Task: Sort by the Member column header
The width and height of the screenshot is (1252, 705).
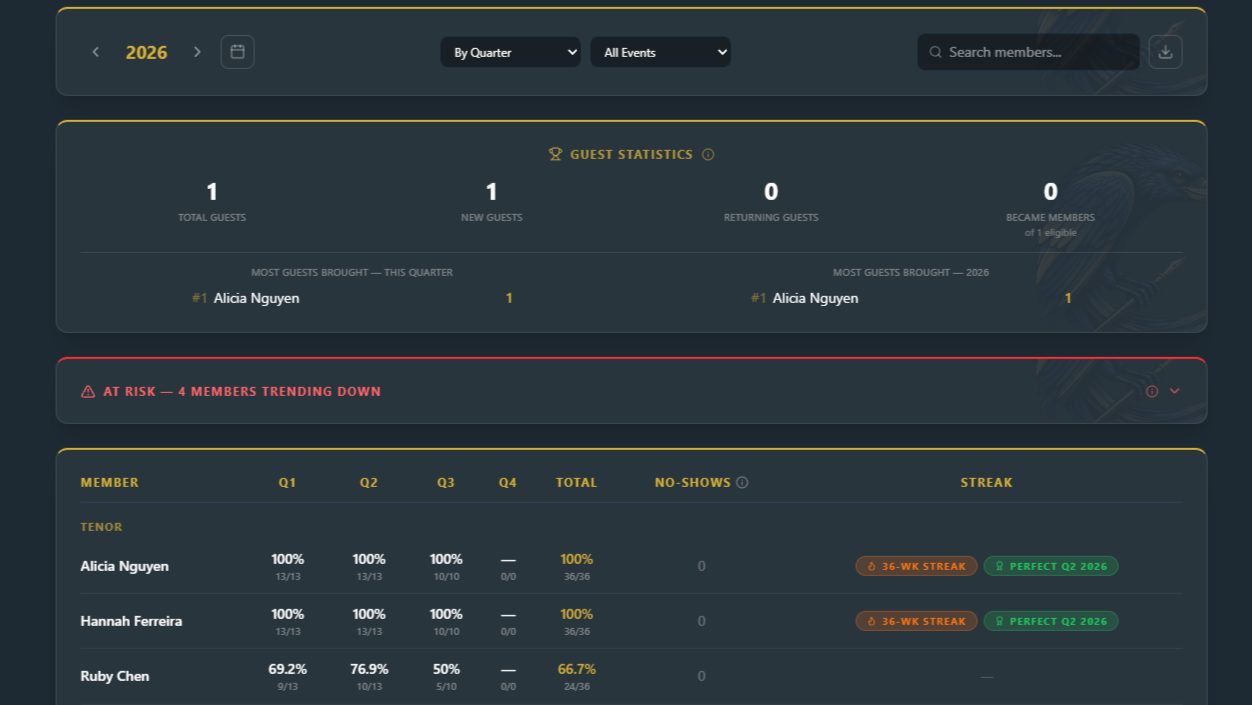Action: pos(110,482)
